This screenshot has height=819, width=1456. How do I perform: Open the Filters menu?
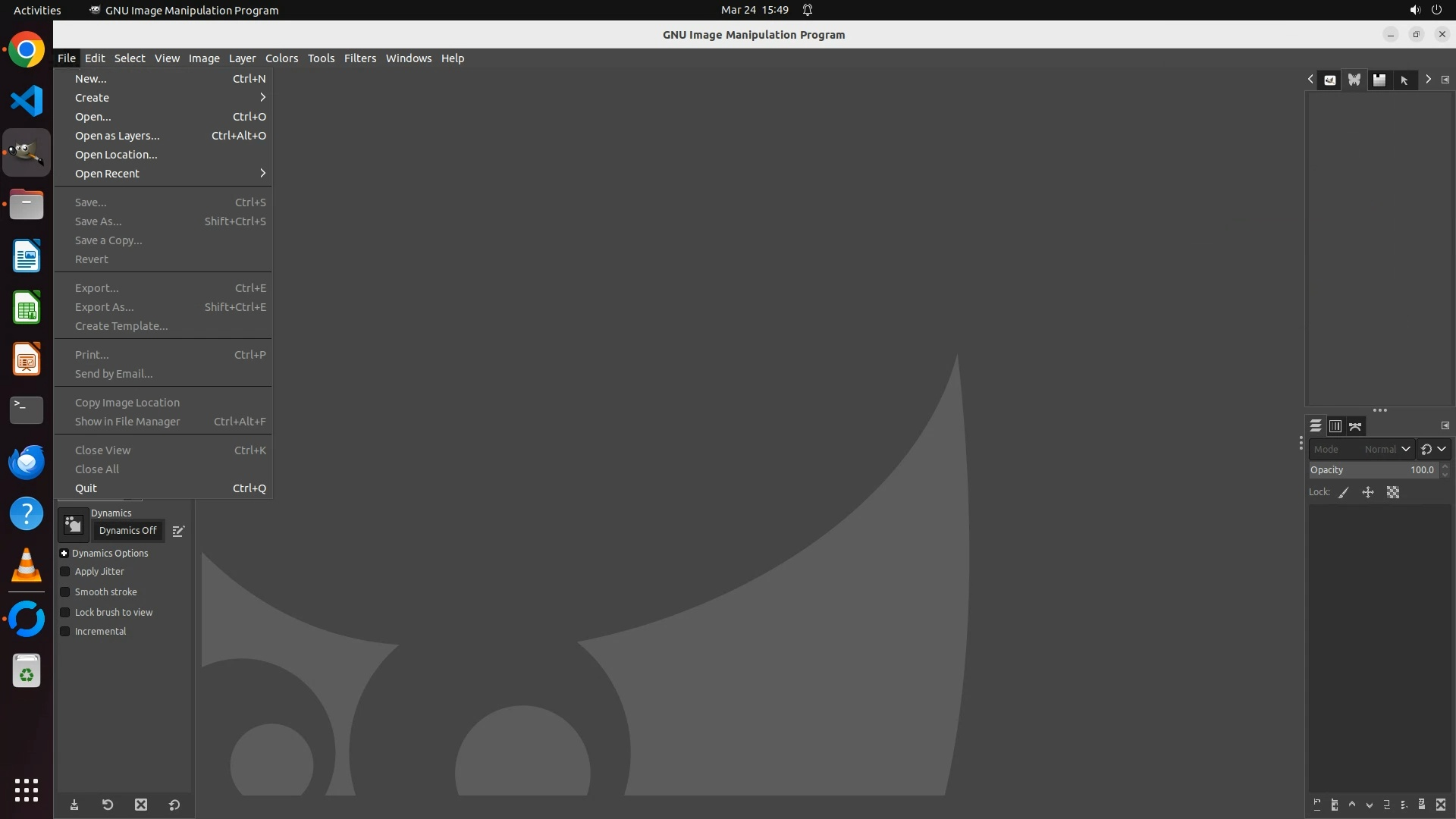[x=359, y=58]
